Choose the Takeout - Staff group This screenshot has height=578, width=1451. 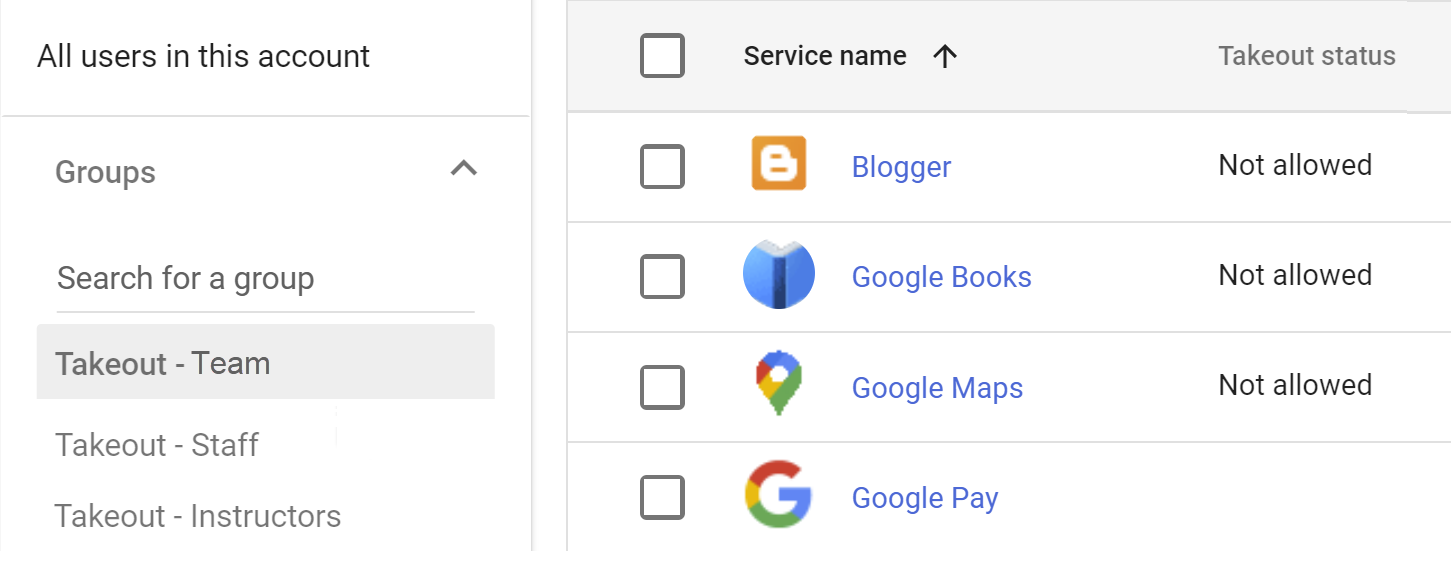click(157, 445)
